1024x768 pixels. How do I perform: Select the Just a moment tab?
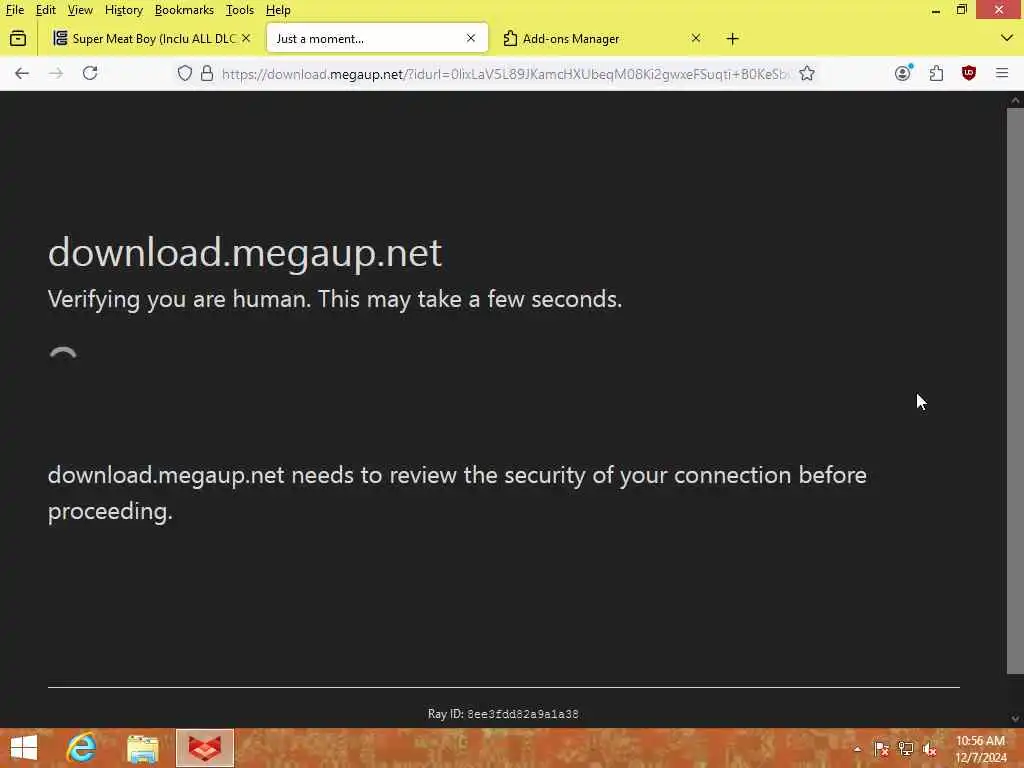[377, 39]
